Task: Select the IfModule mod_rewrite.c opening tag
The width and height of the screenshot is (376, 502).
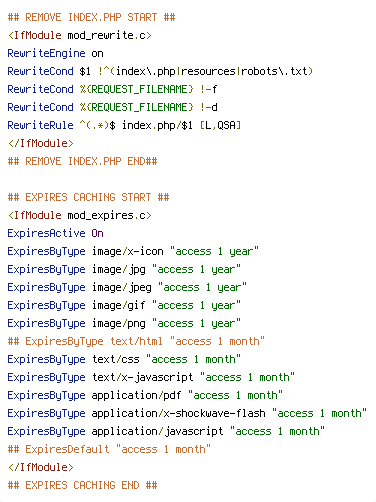Action: [80, 35]
